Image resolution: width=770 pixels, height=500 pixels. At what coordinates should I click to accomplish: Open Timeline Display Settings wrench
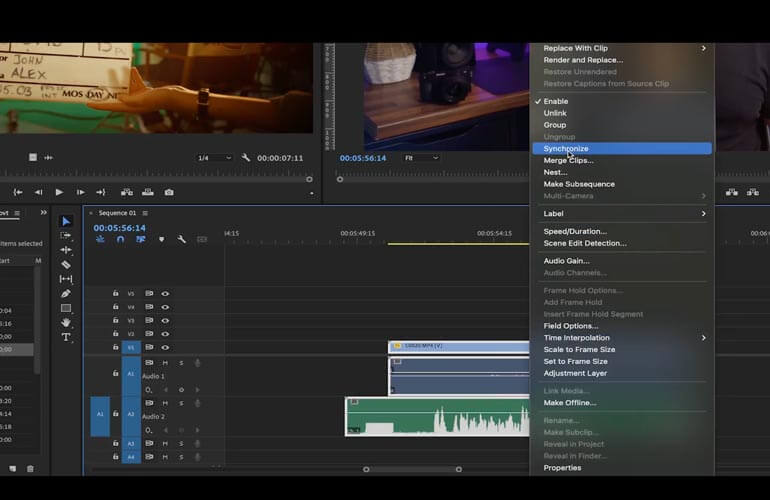coord(181,239)
